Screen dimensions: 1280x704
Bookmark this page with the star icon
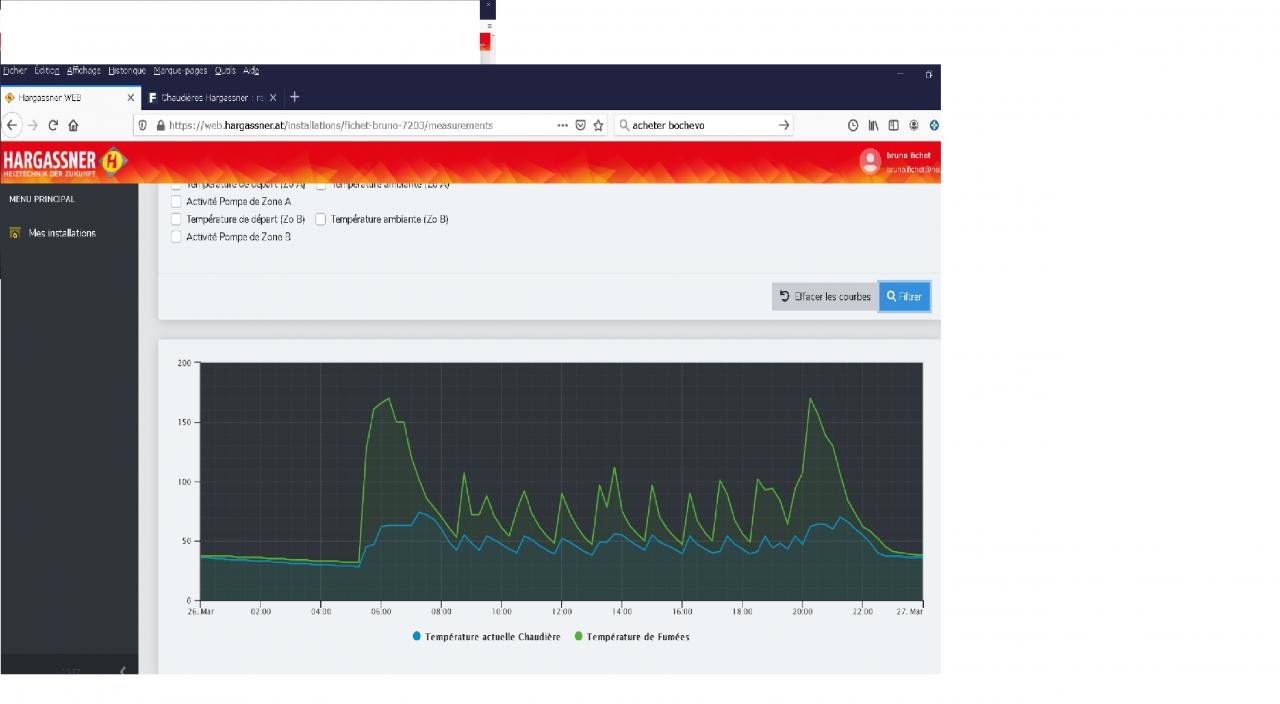tap(598, 125)
